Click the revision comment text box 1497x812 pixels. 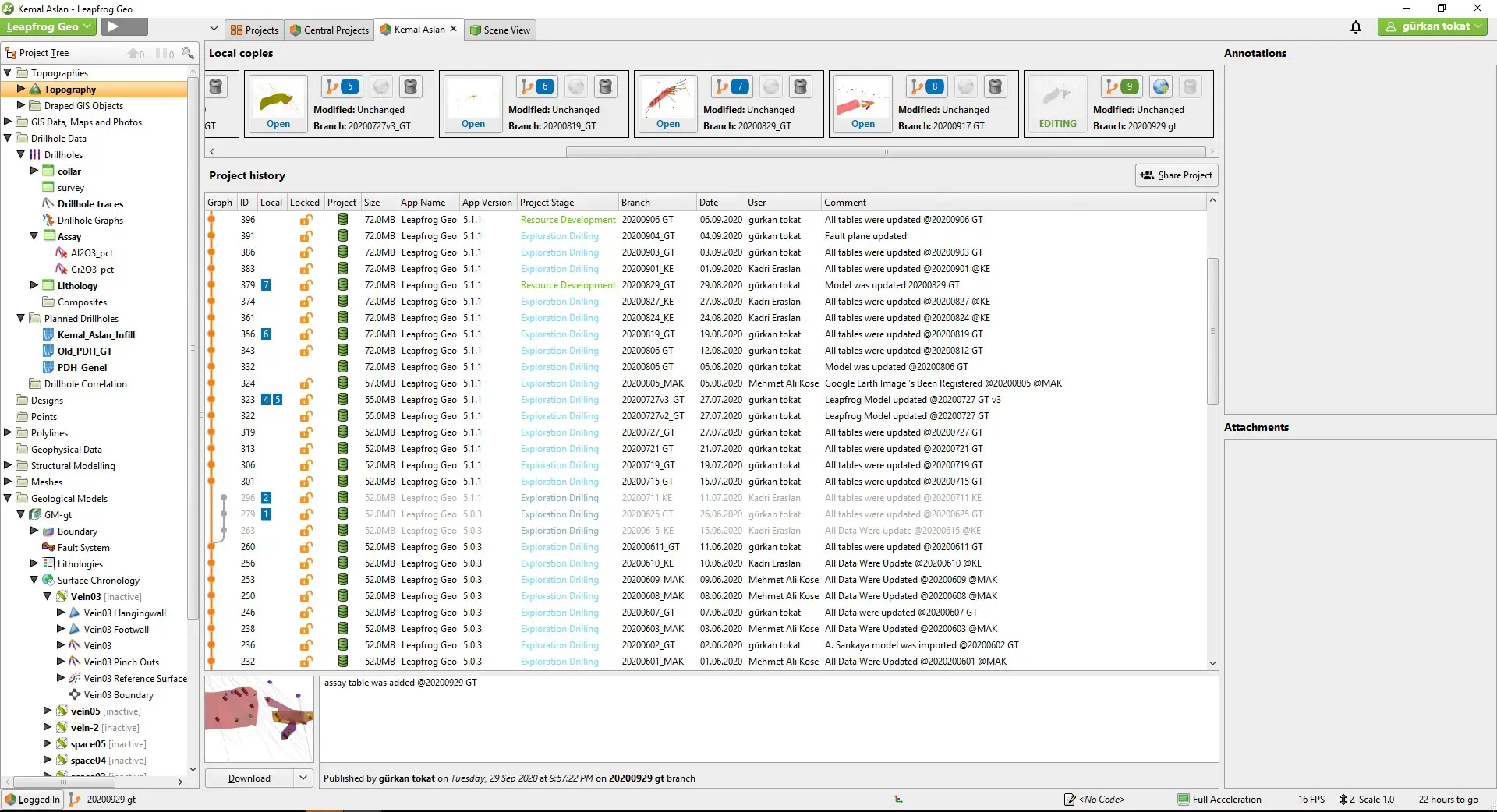769,718
